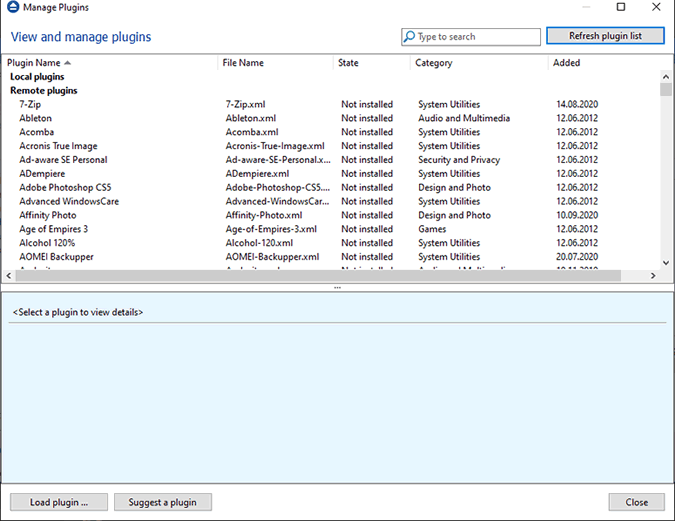Click the 7-Zip.xml file name
The image size is (675, 521).
[245, 104]
